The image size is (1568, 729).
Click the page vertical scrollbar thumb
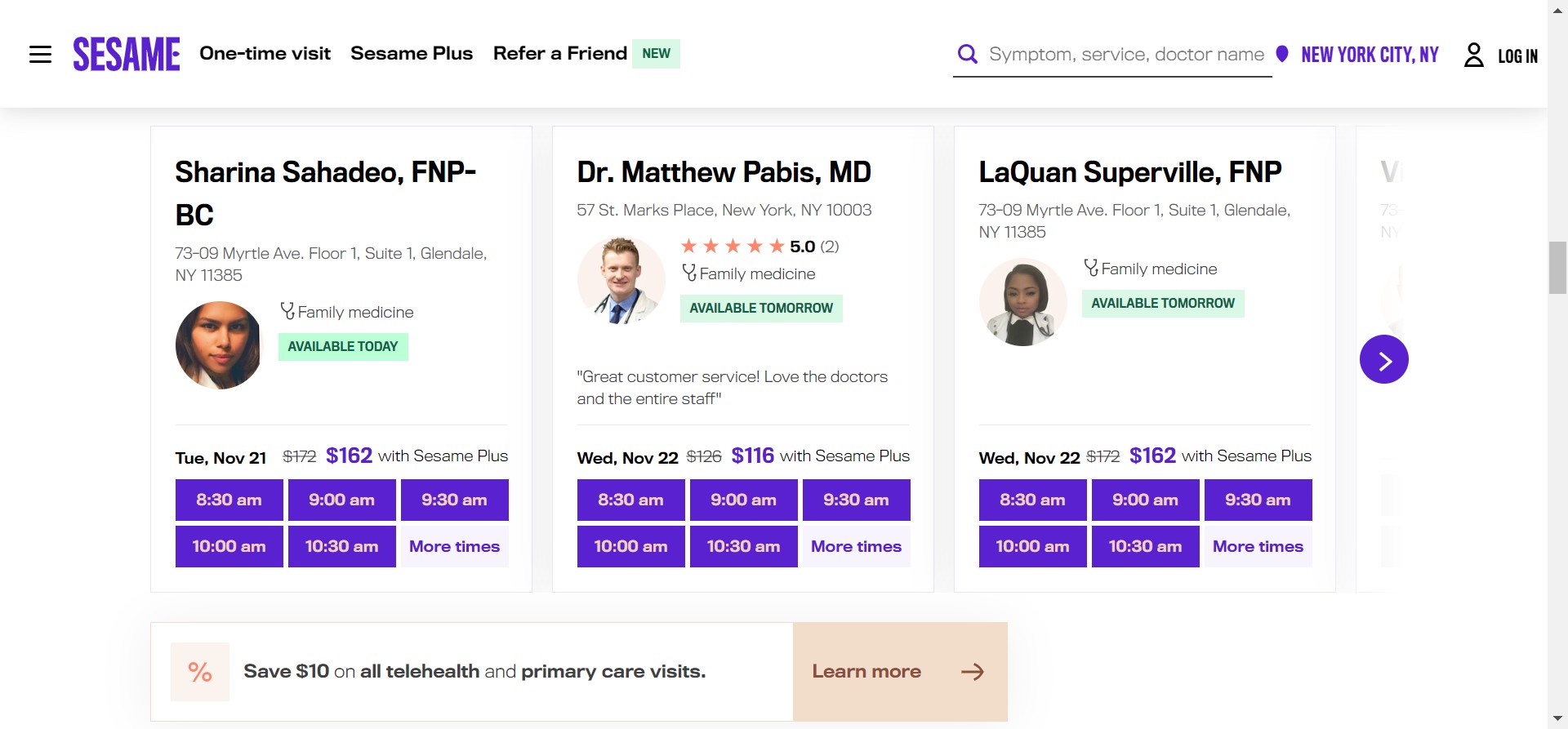[x=1557, y=267]
